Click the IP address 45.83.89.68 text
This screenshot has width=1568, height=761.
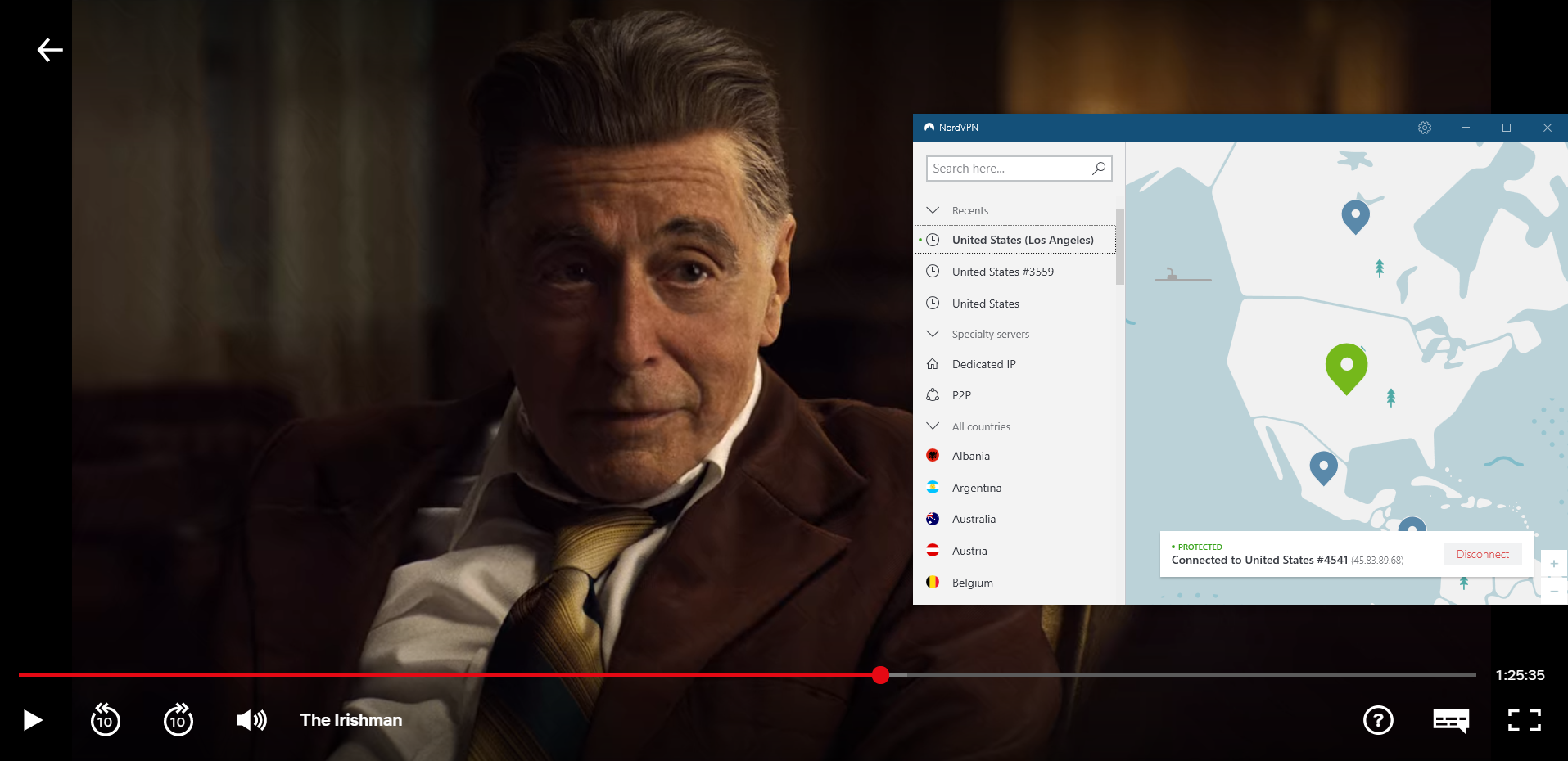tap(1377, 561)
